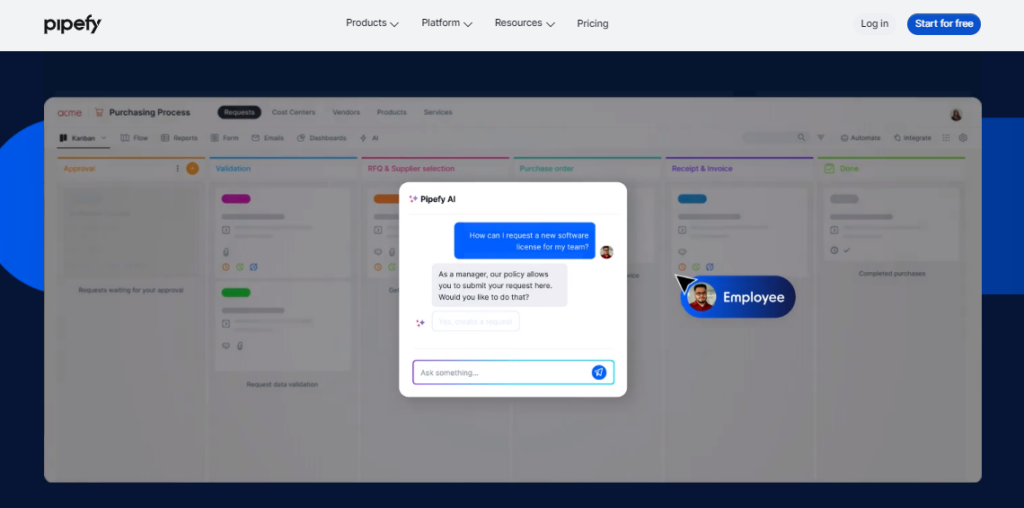Viewport: 1024px width, 508px height.
Task: Click the comment icon on Validation's green card
Action: pos(226,346)
